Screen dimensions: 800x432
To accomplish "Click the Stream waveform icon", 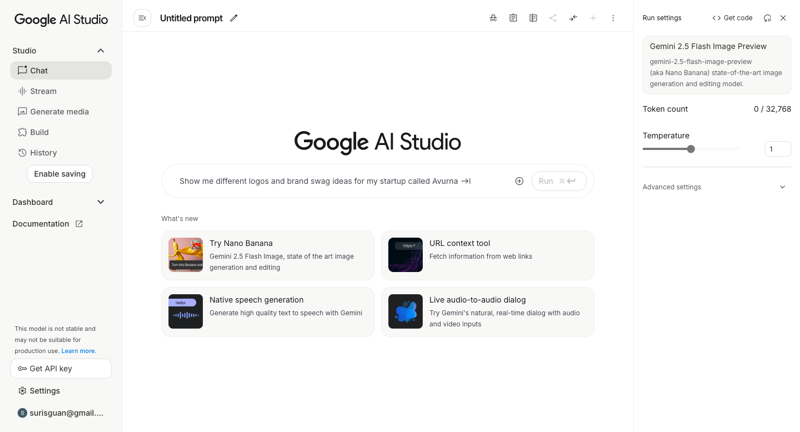I will point(22,91).
